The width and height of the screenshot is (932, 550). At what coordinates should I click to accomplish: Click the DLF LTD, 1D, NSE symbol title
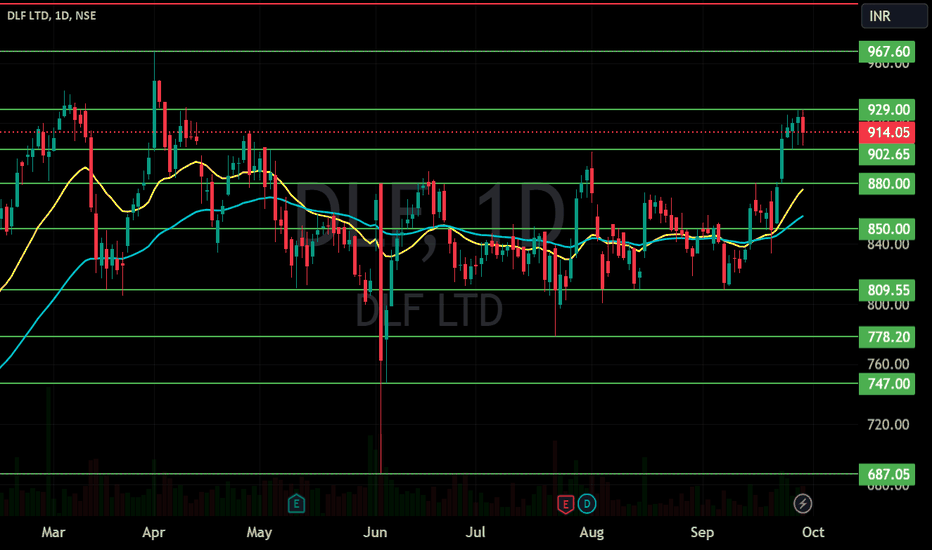pos(52,15)
